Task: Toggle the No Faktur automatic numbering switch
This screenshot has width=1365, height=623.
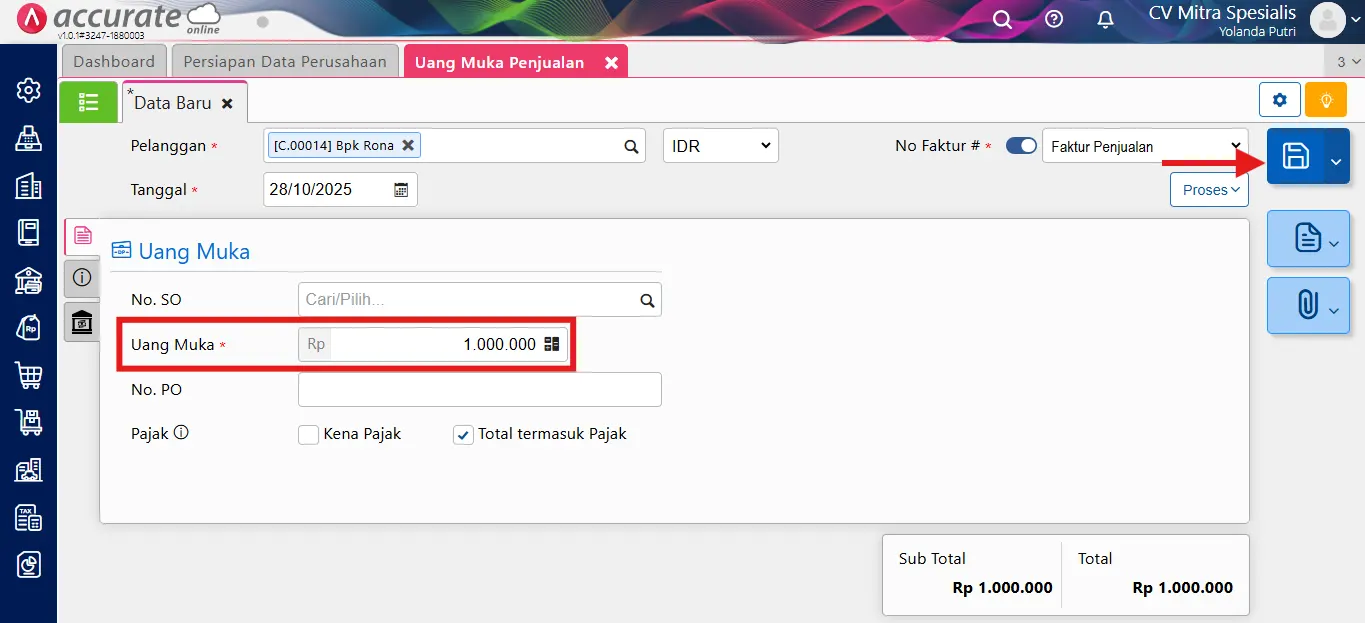Action: click(x=1021, y=146)
